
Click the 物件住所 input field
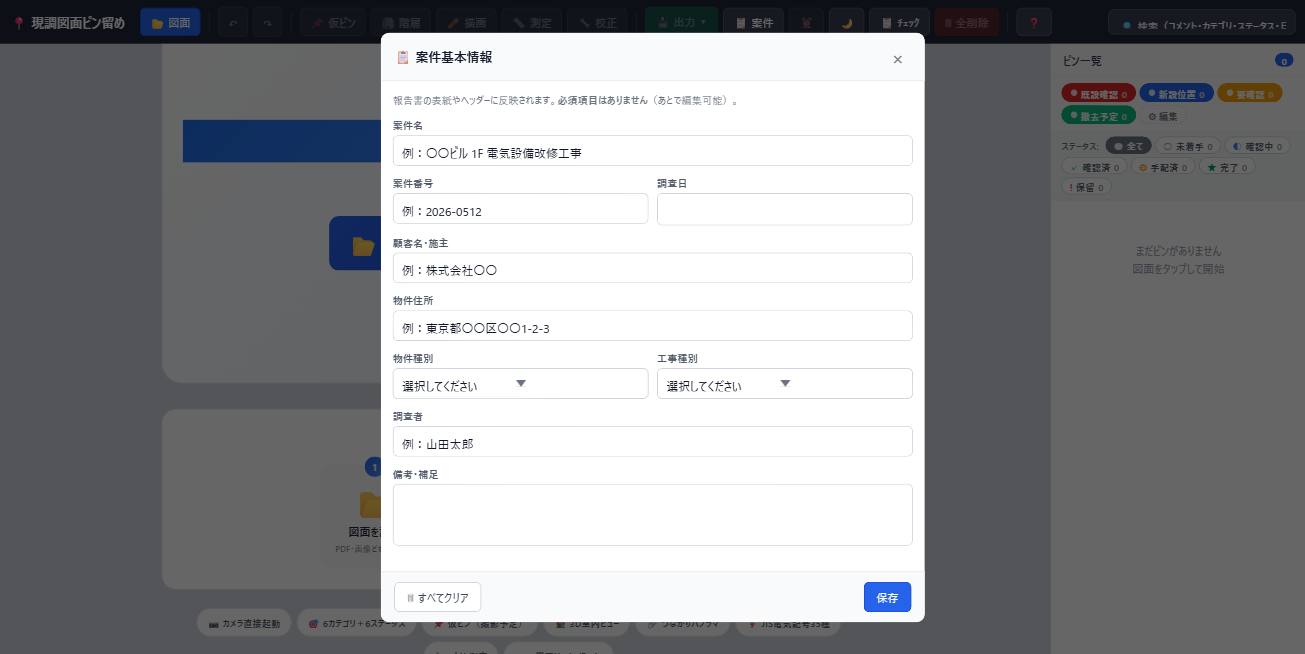pyautogui.click(x=652, y=326)
